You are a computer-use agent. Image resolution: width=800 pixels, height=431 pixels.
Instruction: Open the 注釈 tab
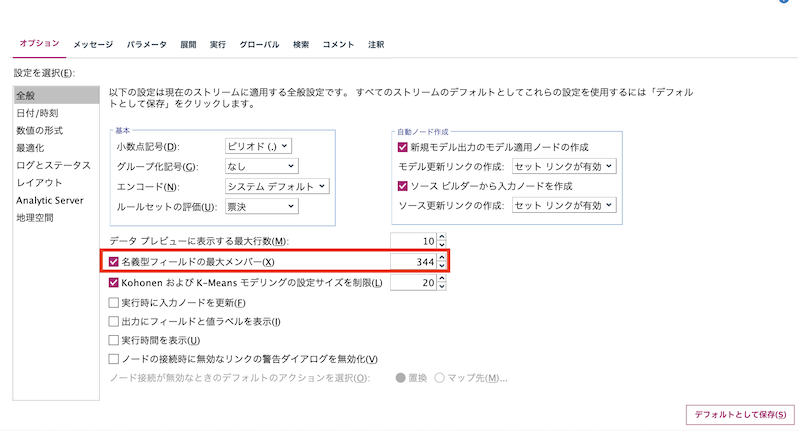pyautogui.click(x=376, y=45)
